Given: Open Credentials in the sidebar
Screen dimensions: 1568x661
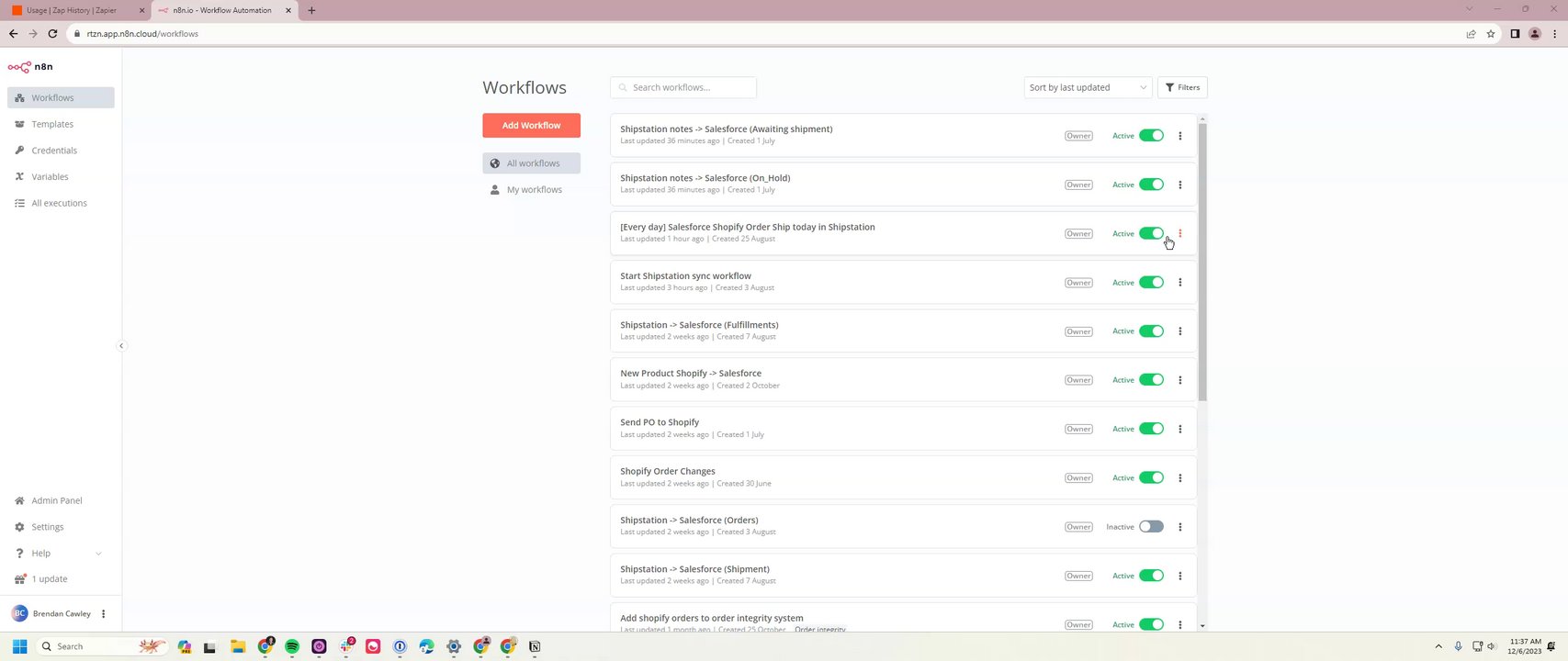Looking at the screenshot, I should point(61,151).
